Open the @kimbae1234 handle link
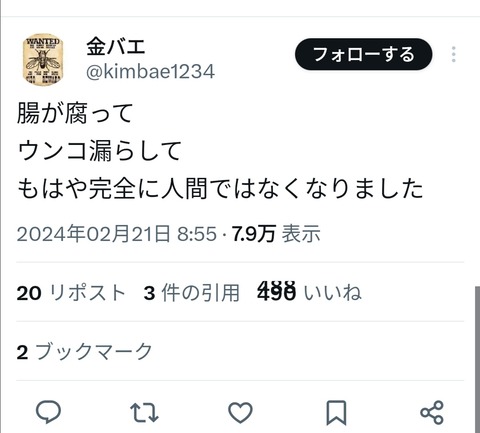The width and height of the screenshot is (480, 433). (150, 72)
